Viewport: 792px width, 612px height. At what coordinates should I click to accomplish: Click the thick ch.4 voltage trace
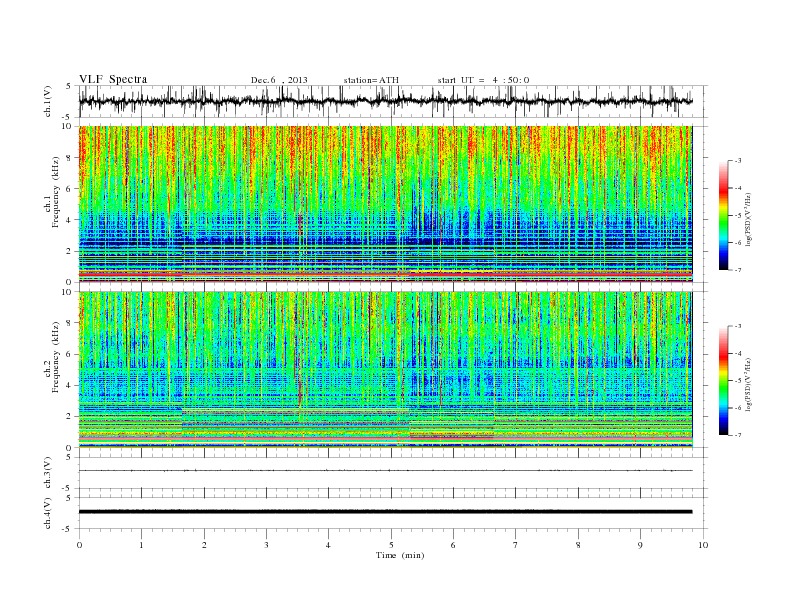pyautogui.click(x=385, y=512)
